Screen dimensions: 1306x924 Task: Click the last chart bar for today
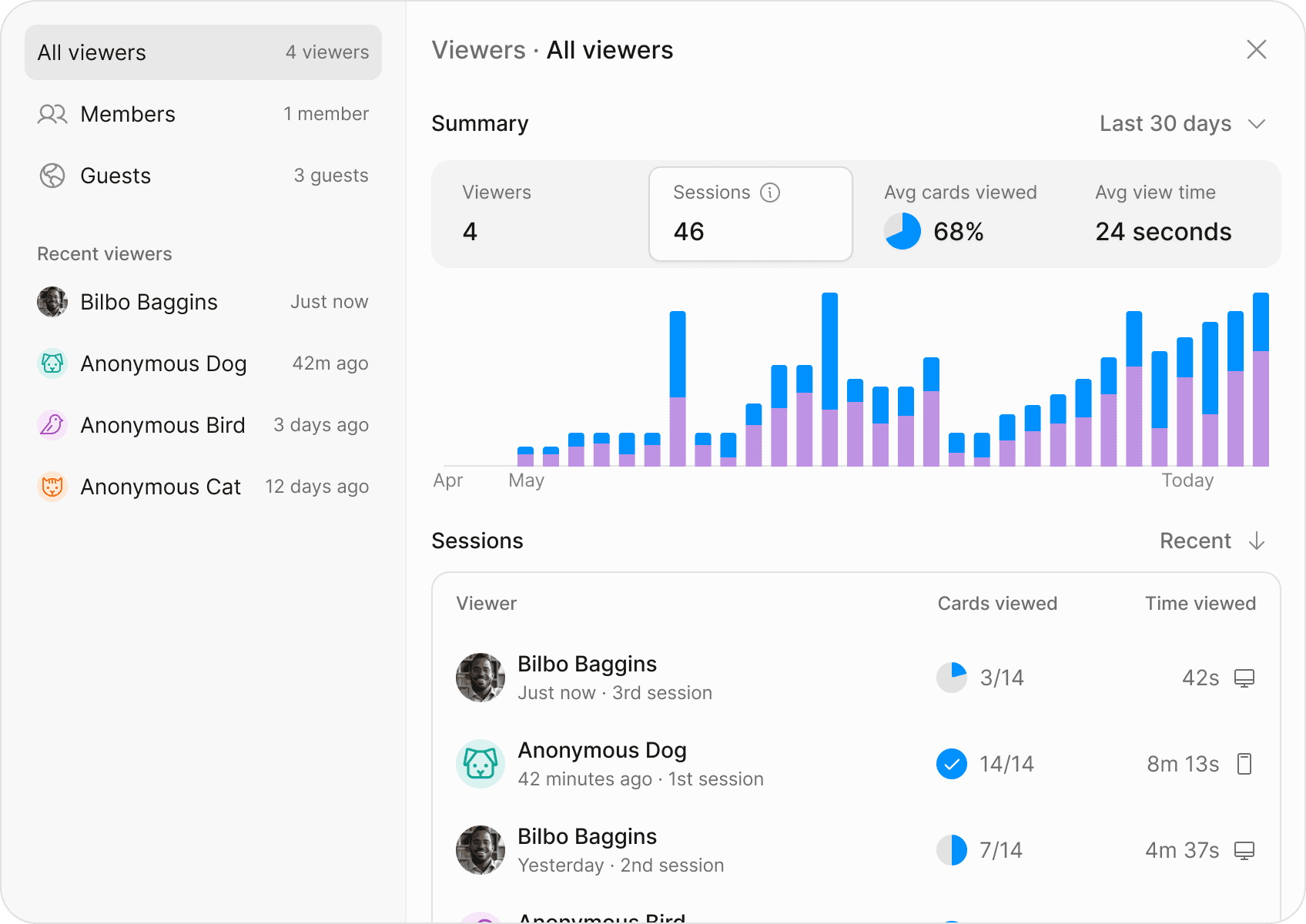click(x=1261, y=380)
